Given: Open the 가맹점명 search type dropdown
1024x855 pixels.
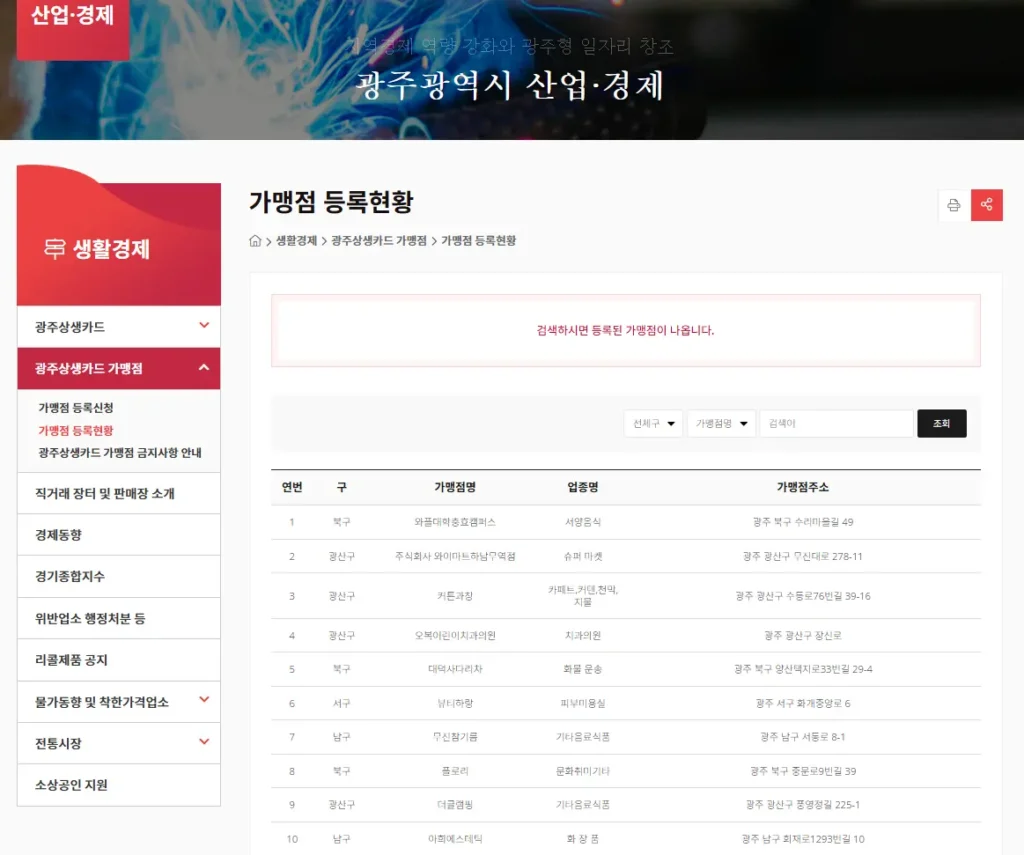Looking at the screenshot, I should (x=721, y=424).
